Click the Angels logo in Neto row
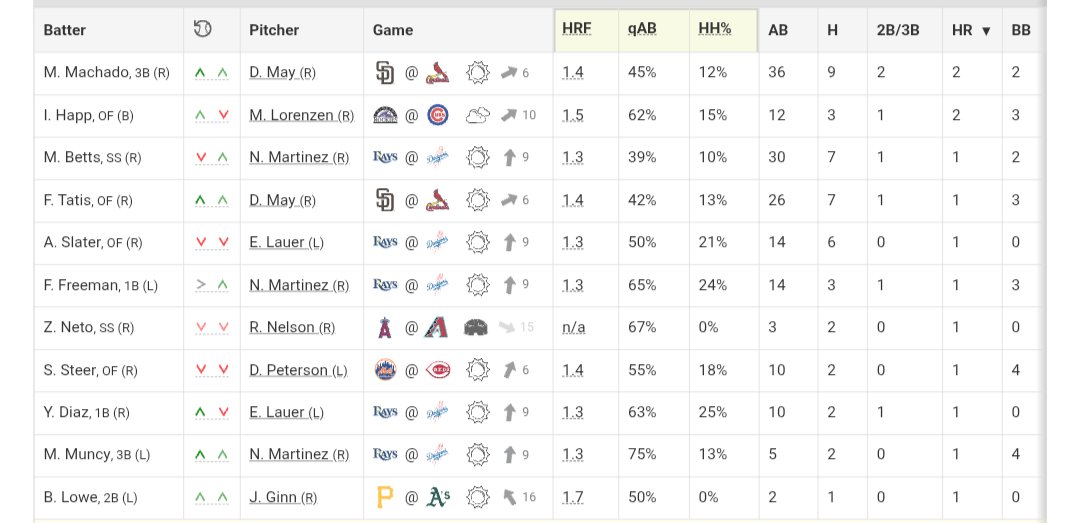Viewport: 1080px width, 523px height. [385, 327]
